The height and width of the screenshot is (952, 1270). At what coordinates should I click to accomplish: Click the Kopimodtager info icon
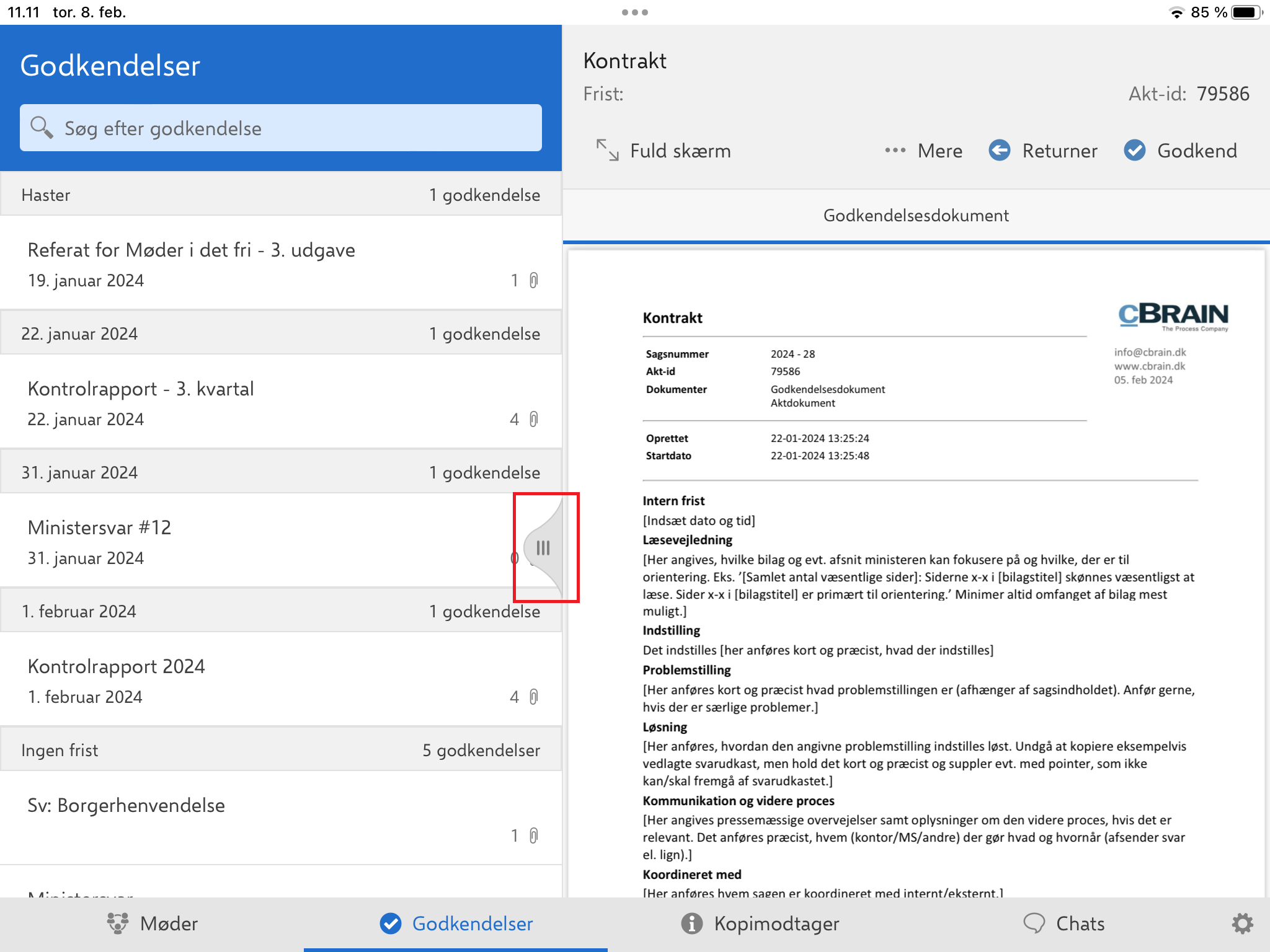[x=692, y=923]
